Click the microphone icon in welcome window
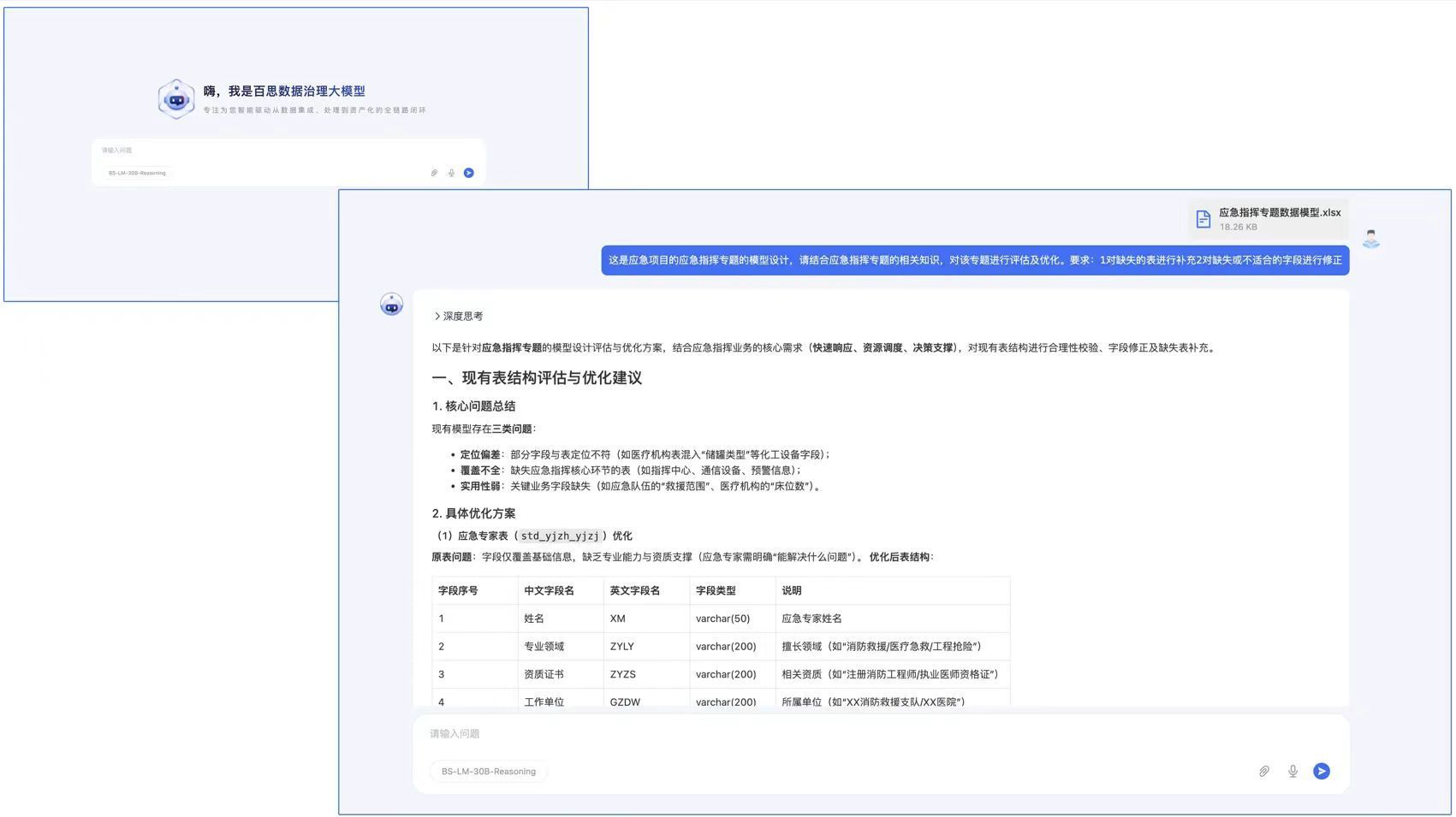This screenshot has height=817, width=1456. 451,173
